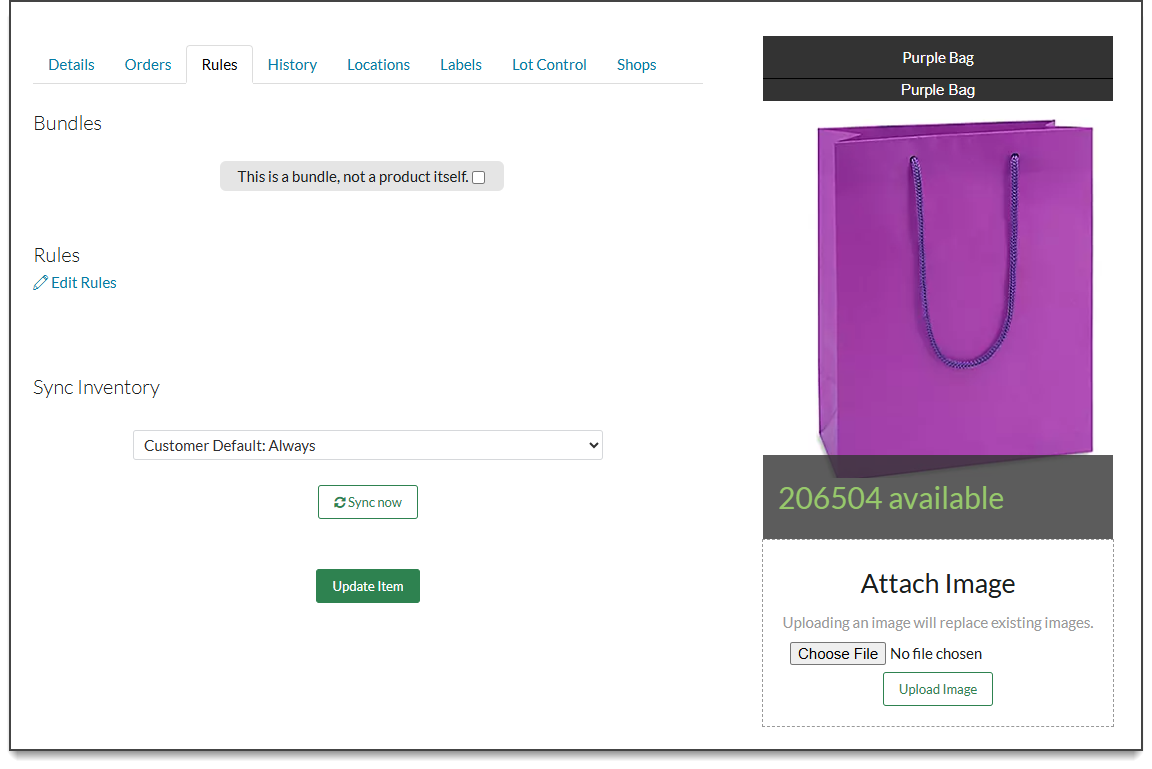The image size is (1152, 769).
Task: Open the Orders tab
Action: pos(148,65)
